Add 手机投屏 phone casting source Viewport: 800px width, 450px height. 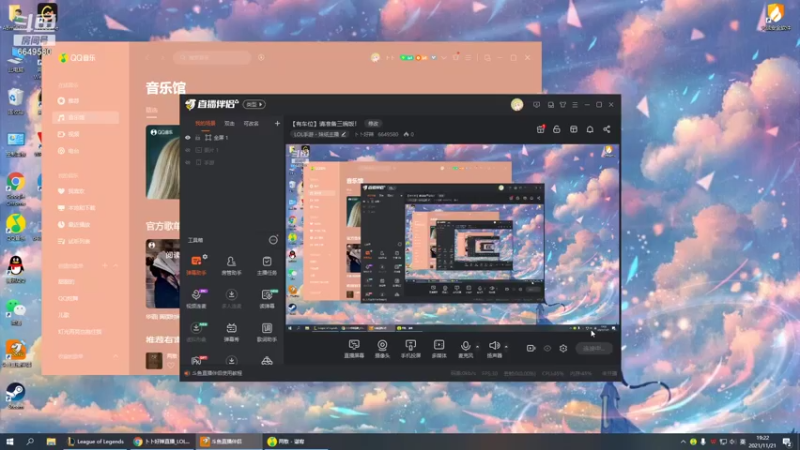click(x=411, y=349)
